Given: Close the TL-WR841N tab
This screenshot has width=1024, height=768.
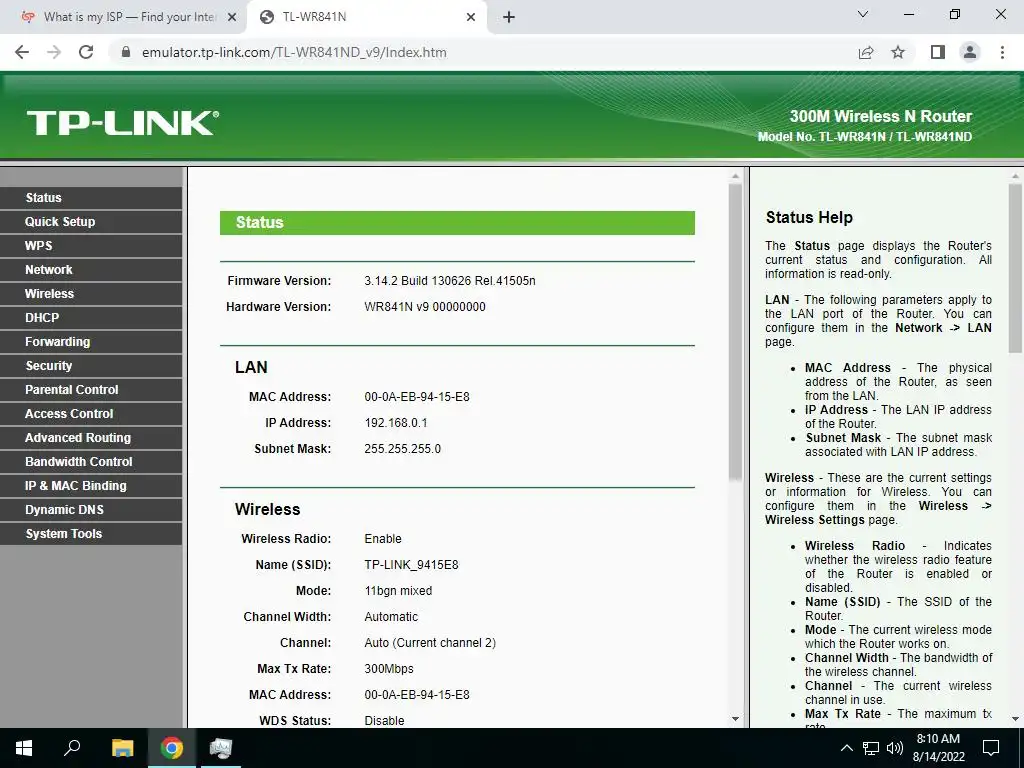Looking at the screenshot, I should point(471,18).
